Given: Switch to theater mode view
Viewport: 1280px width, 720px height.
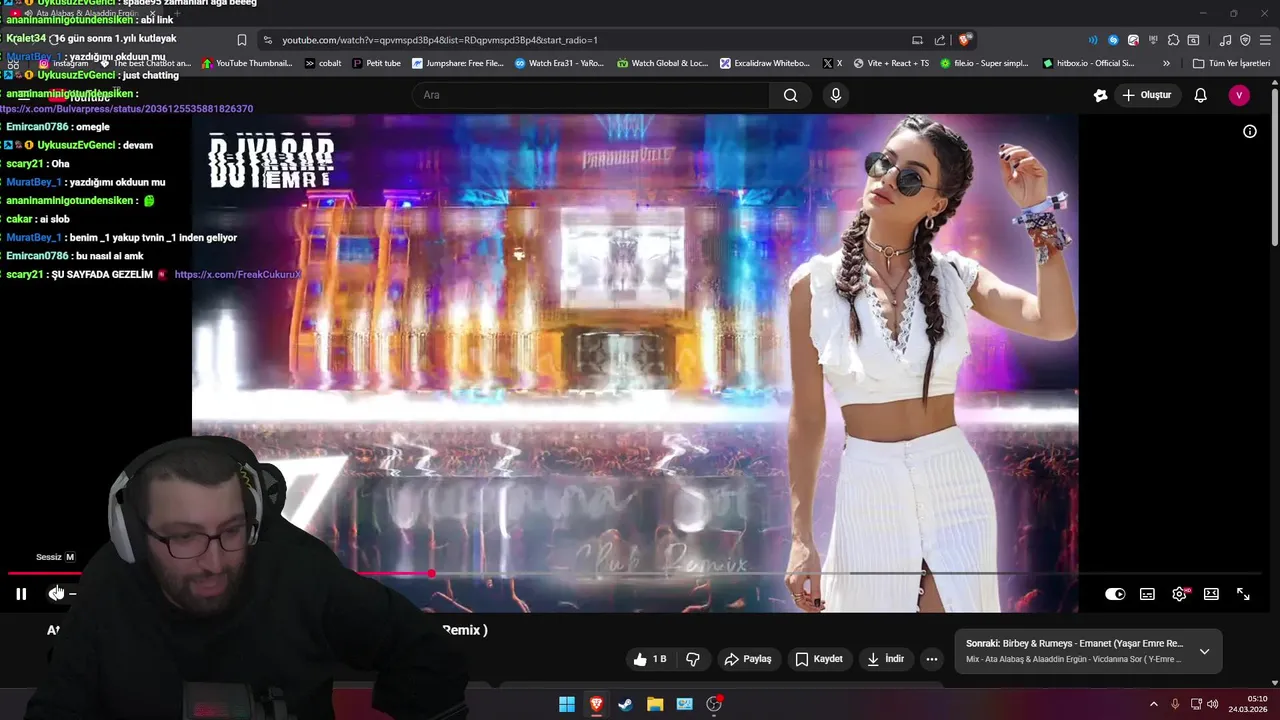Looking at the screenshot, I should (x=1211, y=594).
